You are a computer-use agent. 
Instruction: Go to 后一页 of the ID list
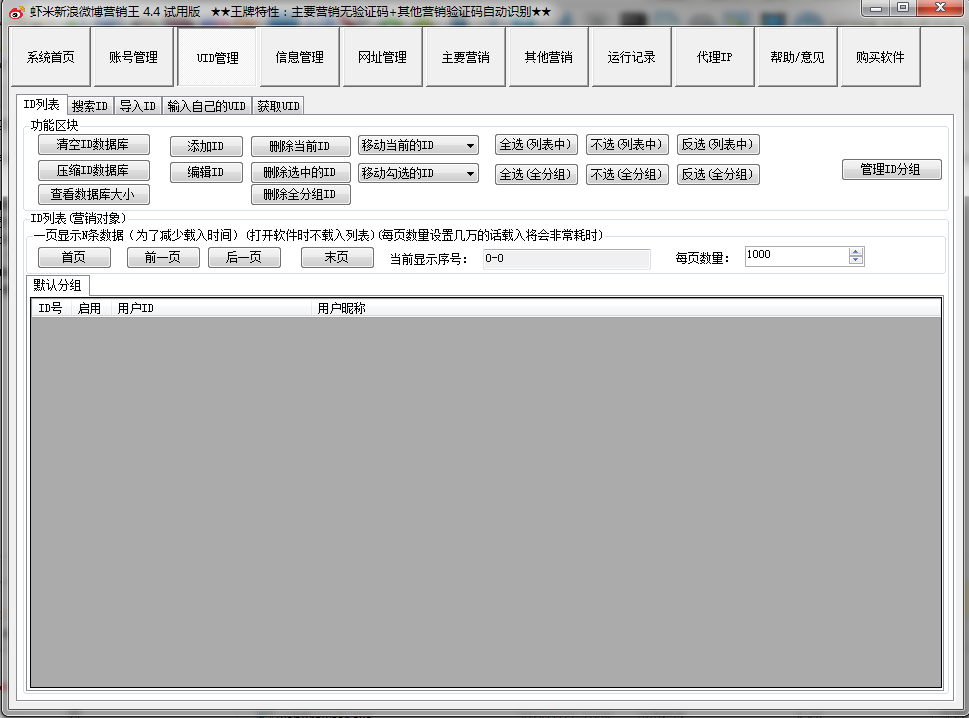pos(244,258)
